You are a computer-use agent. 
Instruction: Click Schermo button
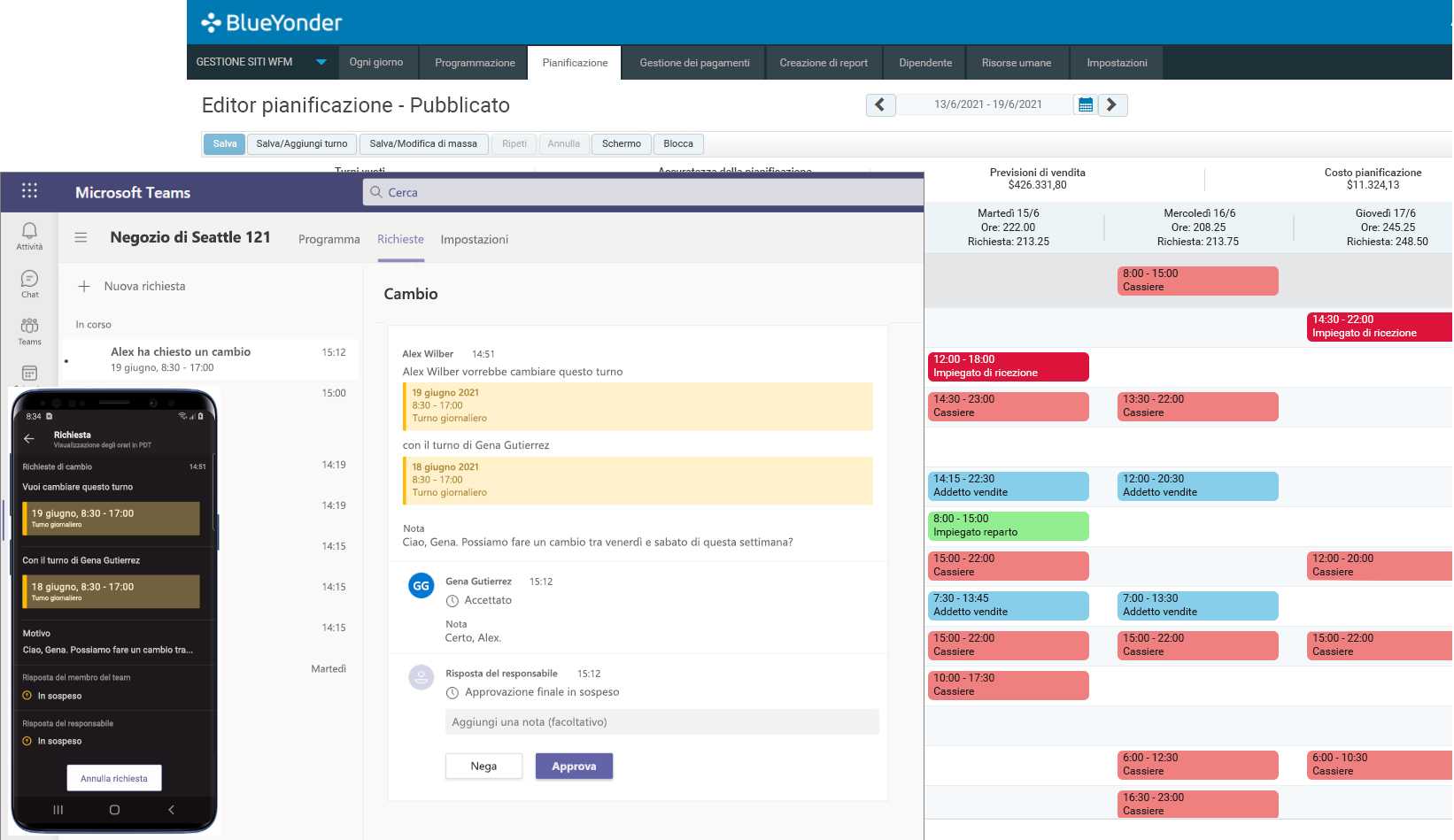pos(622,143)
